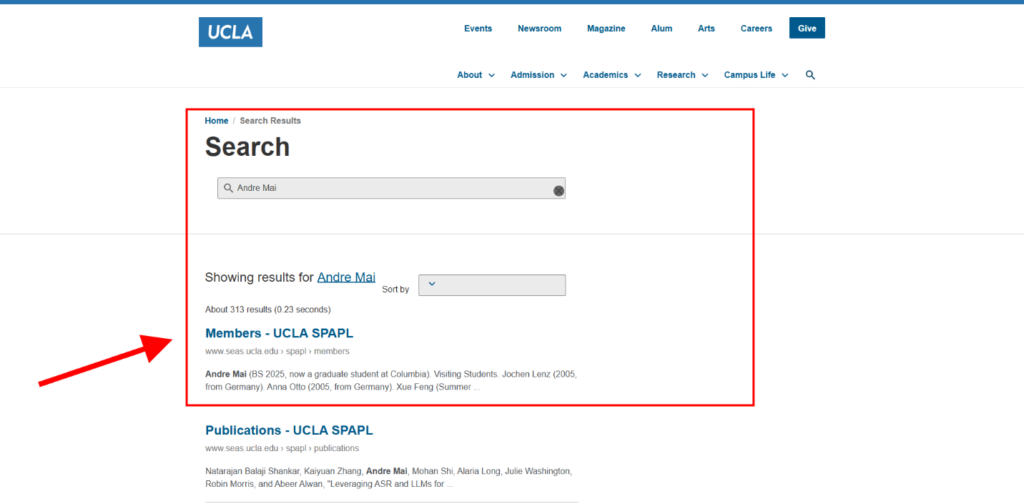
Task: Open the Arts page
Action: (706, 29)
